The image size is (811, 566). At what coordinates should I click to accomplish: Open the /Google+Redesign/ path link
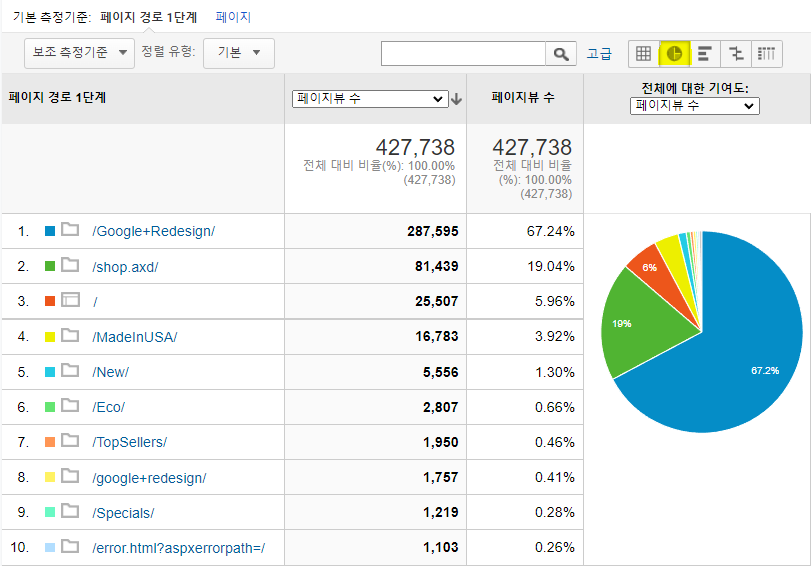[x=154, y=231]
